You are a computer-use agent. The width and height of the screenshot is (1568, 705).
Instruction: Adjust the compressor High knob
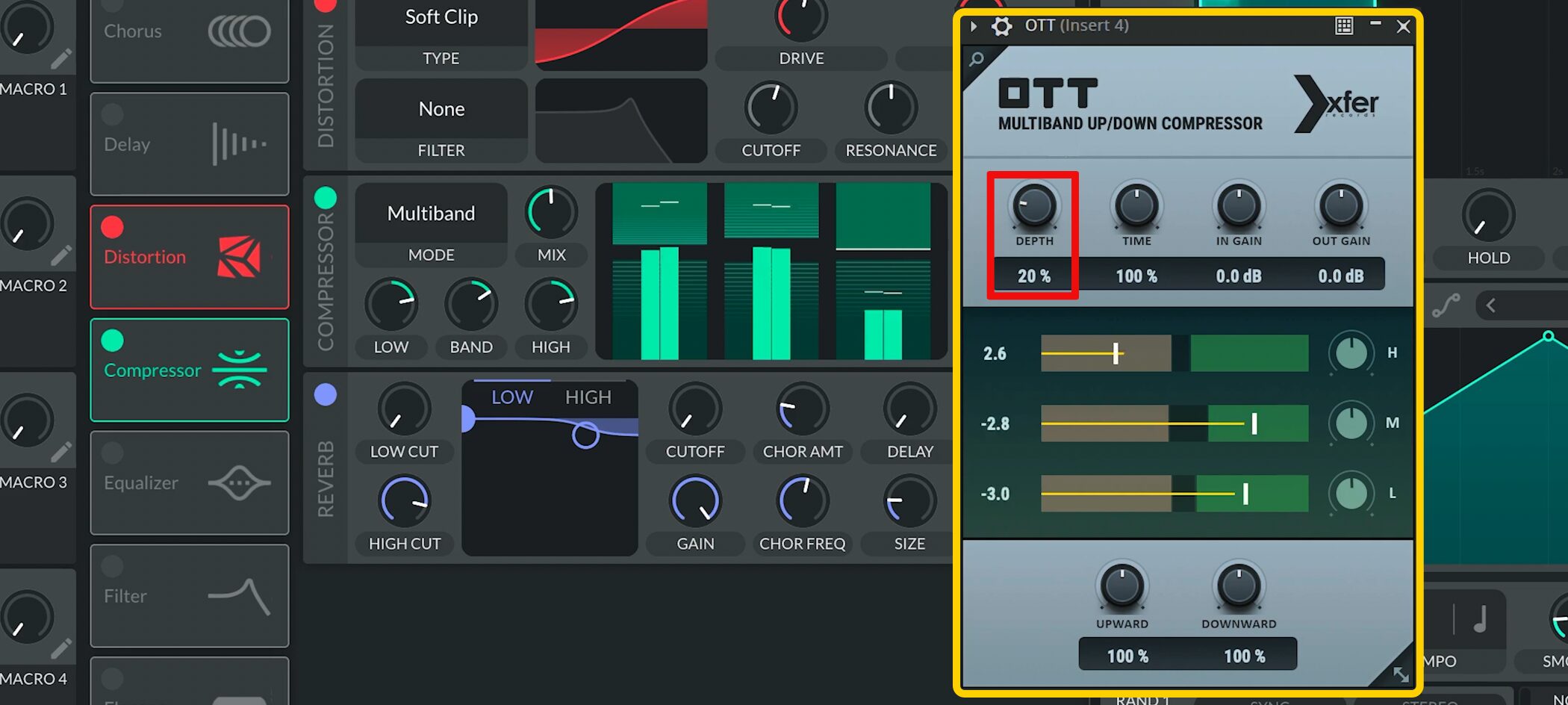551,305
